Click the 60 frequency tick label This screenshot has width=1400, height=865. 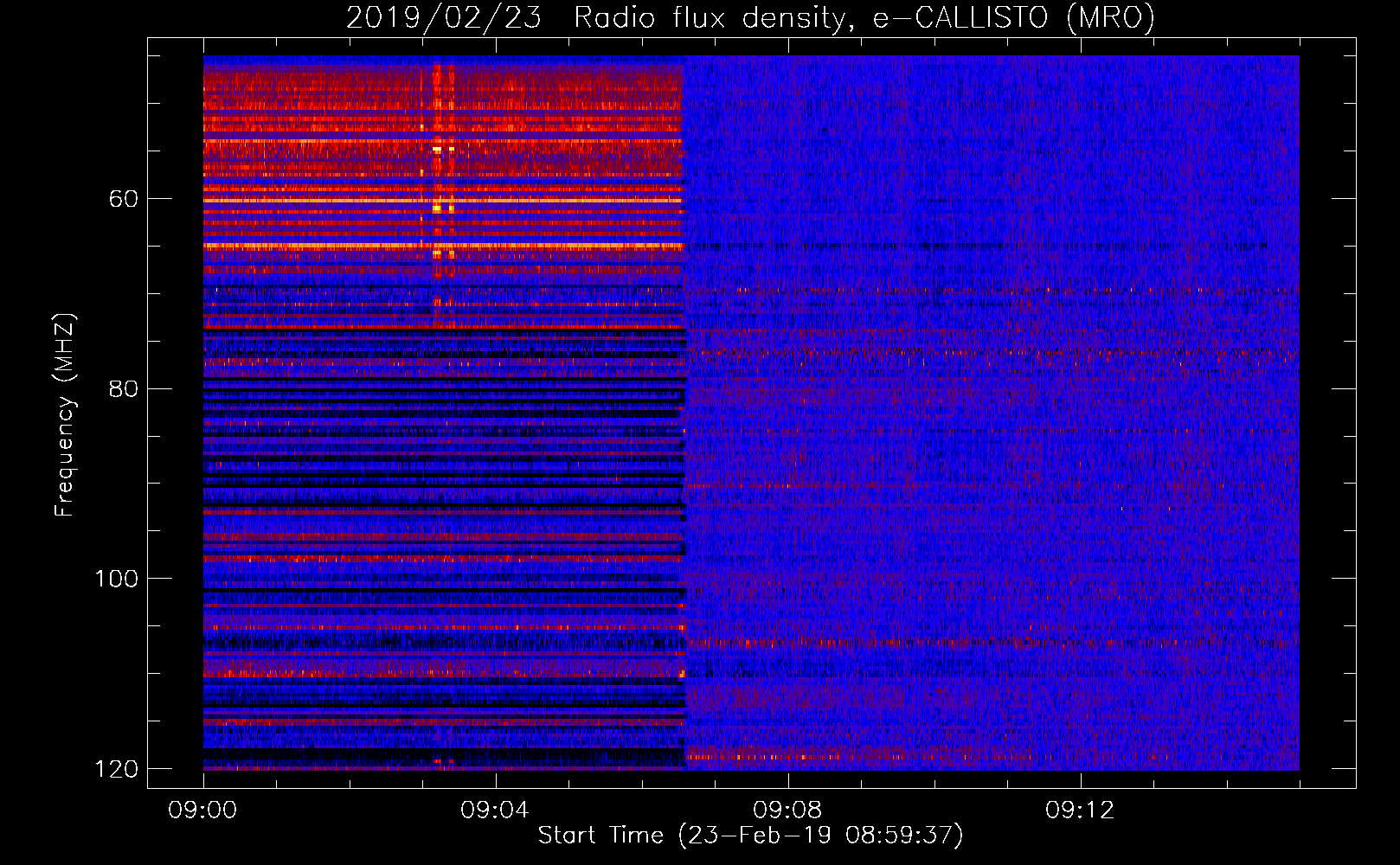tap(124, 199)
